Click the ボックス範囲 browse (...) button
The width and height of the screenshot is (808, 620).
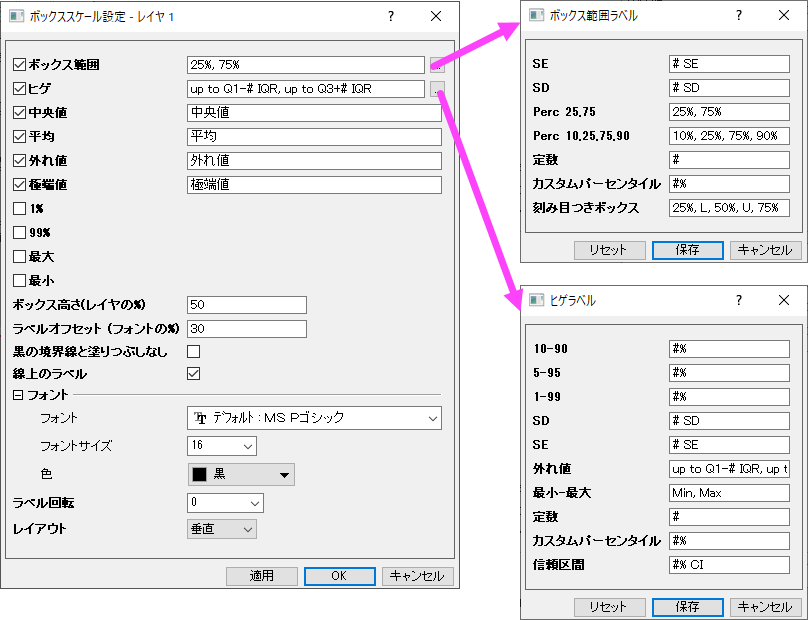click(x=437, y=65)
